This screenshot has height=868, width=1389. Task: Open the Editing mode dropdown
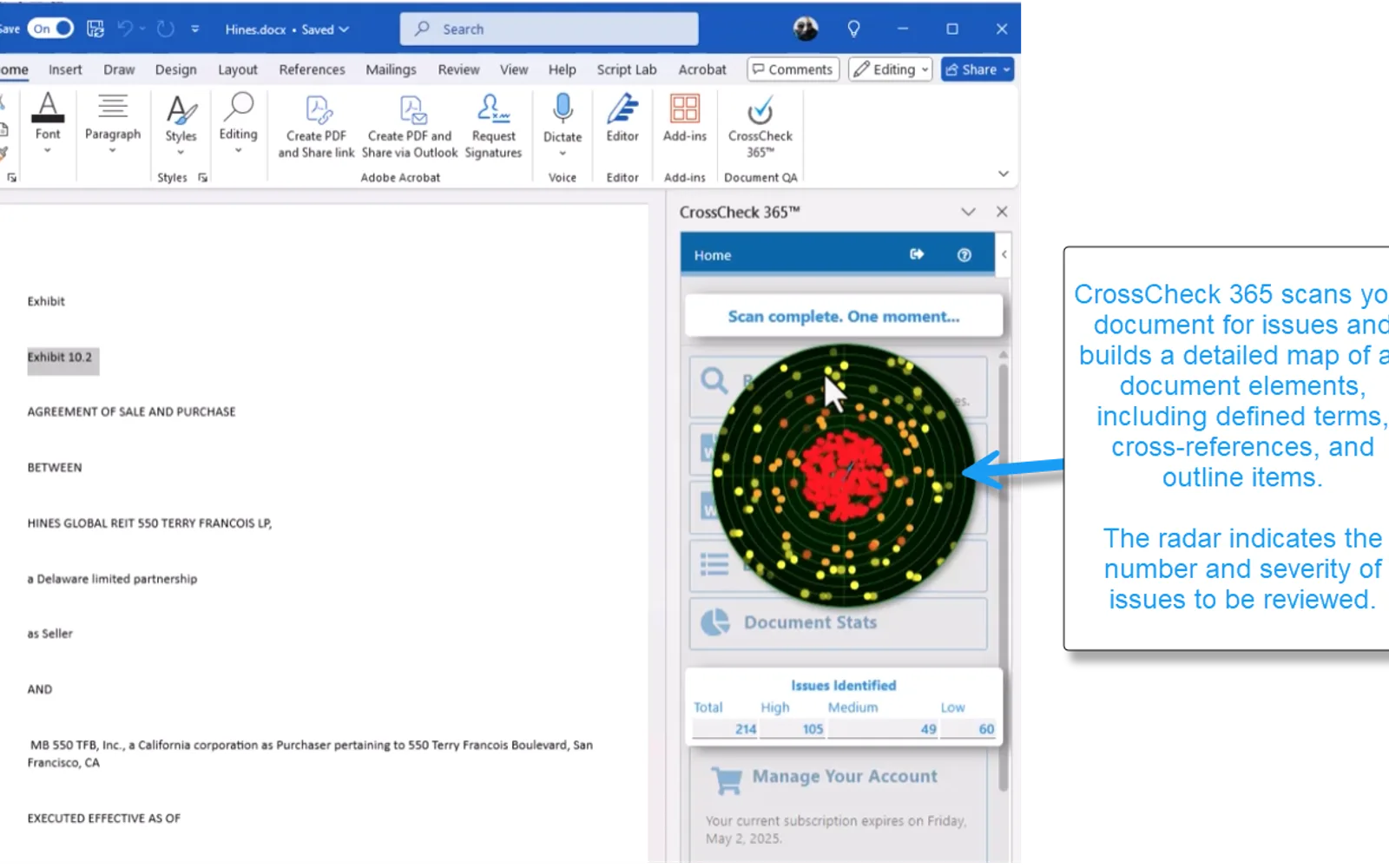click(891, 69)
